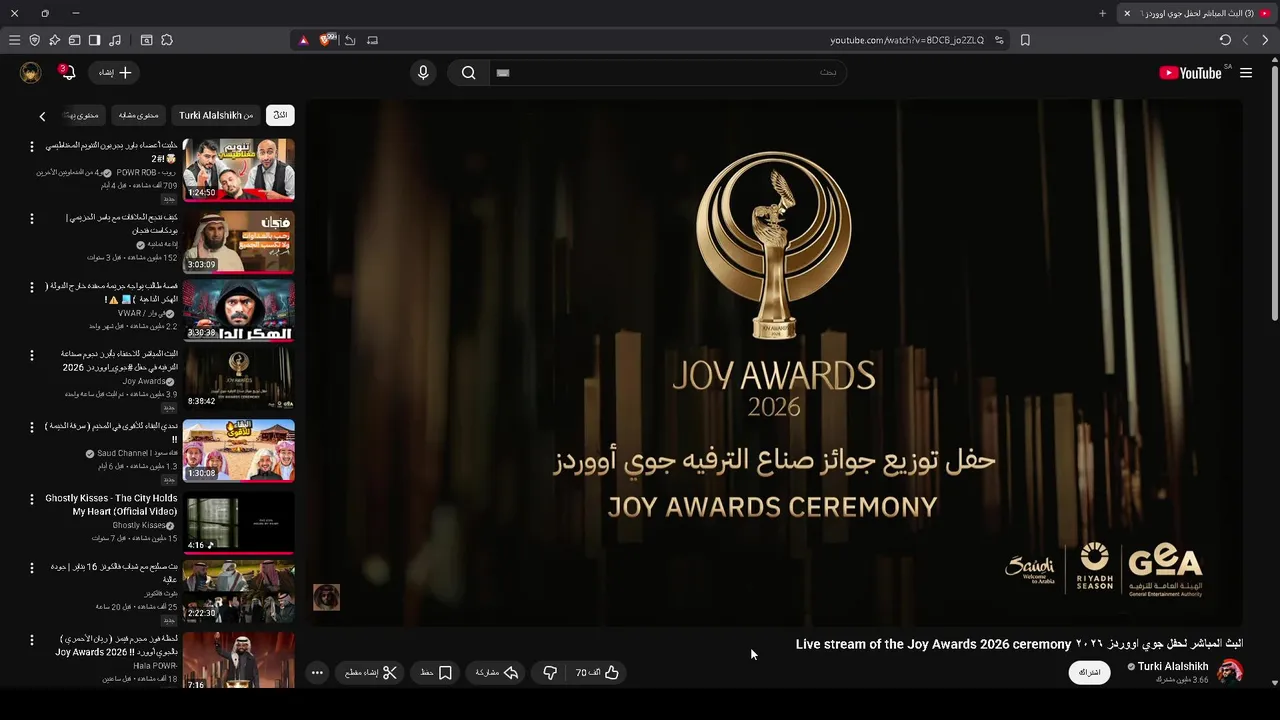The height and width of the screenshot is (720, 1280).
Task: Bookmark this page with the bookmark icon
Action: click(x=1025, y=40)
